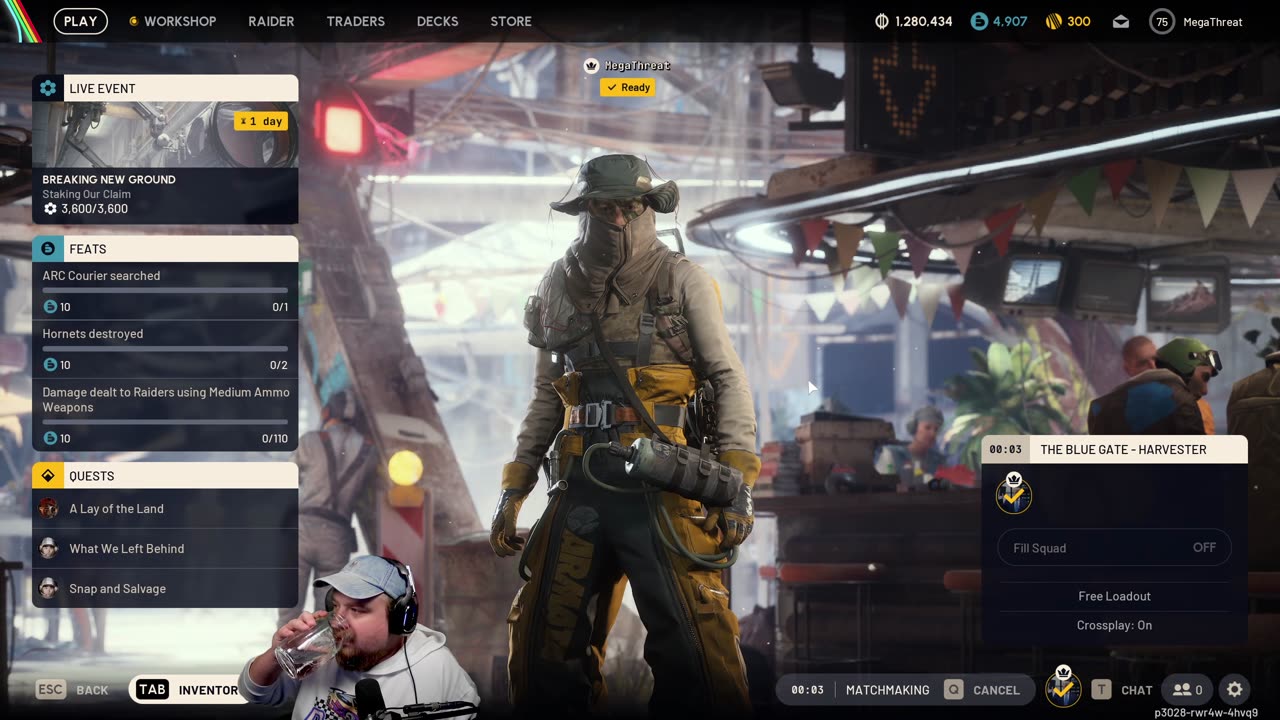Open the Snap and Salvage quest
The height and width of the screenshot is (720, 1280).
tap(165, 588)
